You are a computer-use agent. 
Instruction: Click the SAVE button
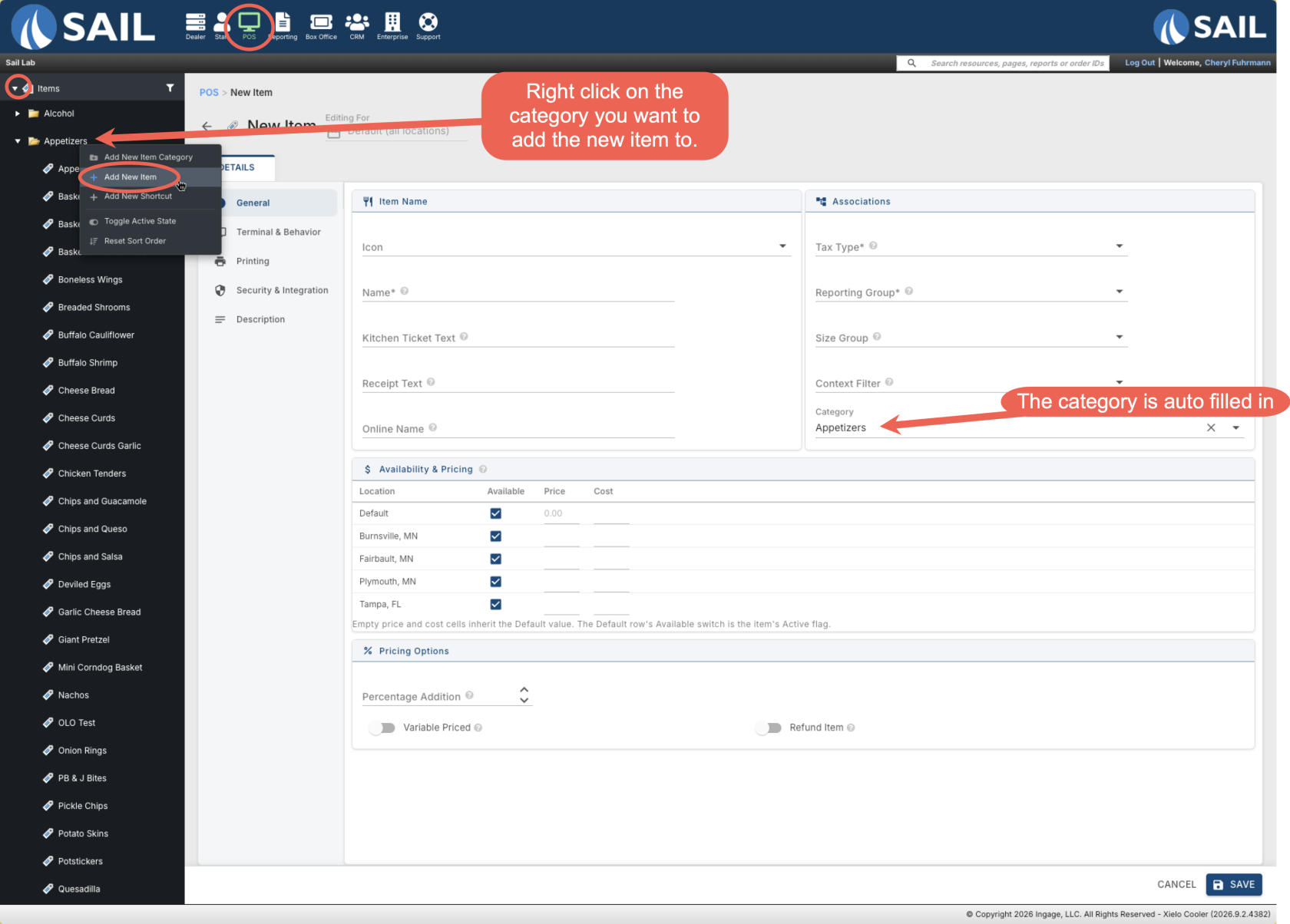1234,885
